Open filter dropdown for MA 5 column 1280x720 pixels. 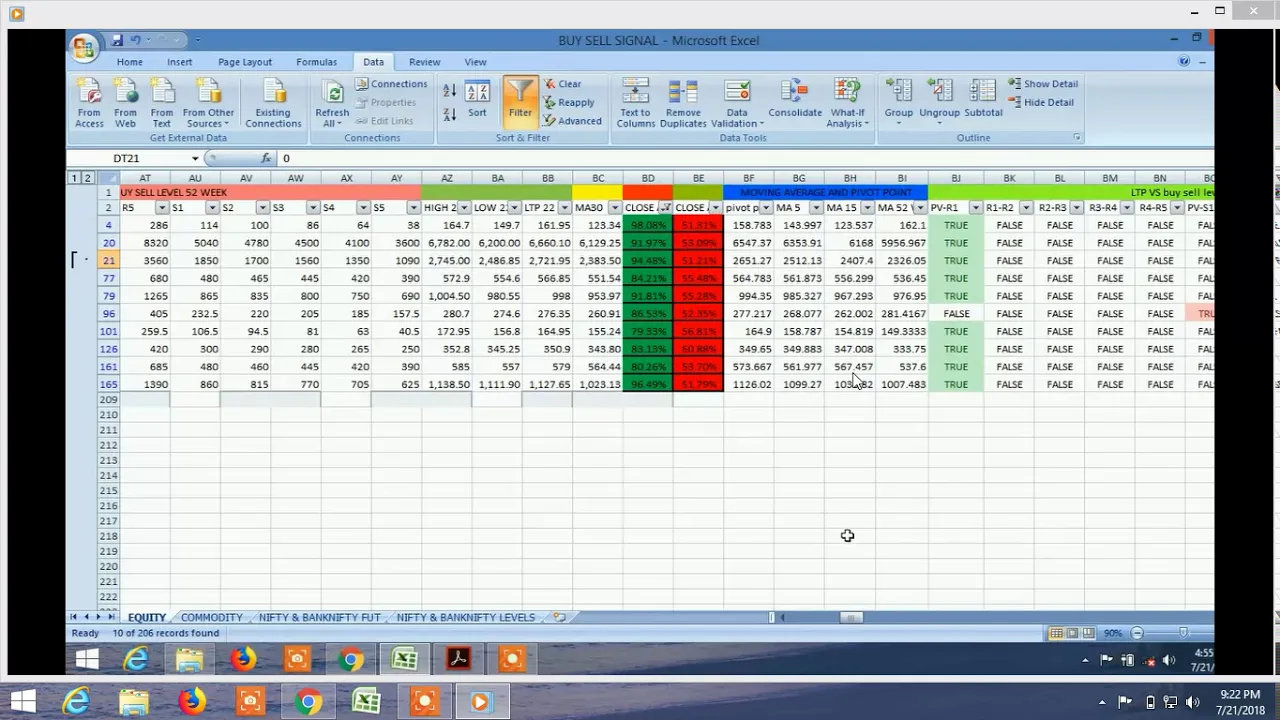click(x=816, y=208)
